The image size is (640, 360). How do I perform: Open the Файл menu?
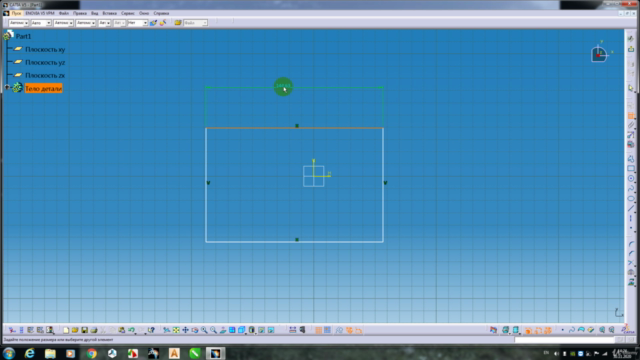[x=64, y=13]
